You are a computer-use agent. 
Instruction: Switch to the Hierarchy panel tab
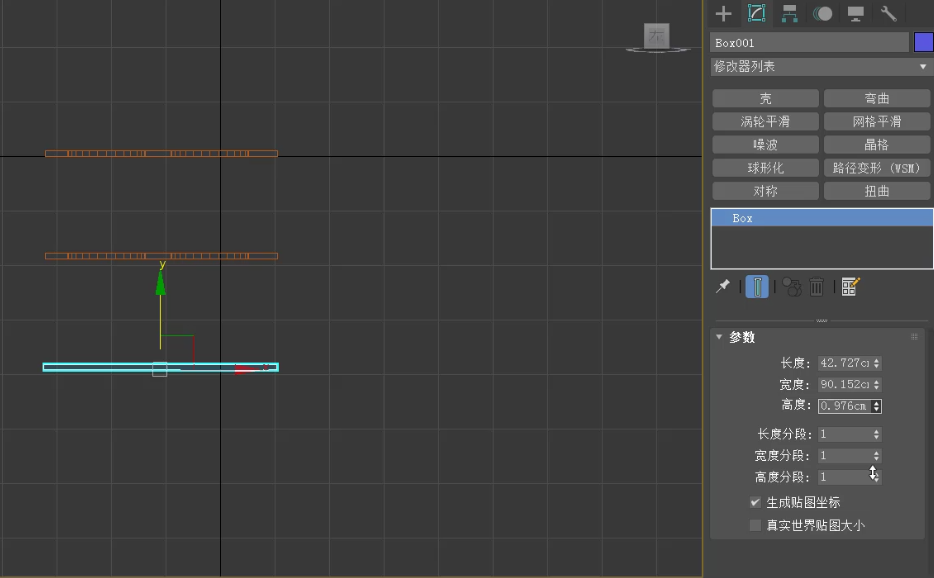[789, 13]
